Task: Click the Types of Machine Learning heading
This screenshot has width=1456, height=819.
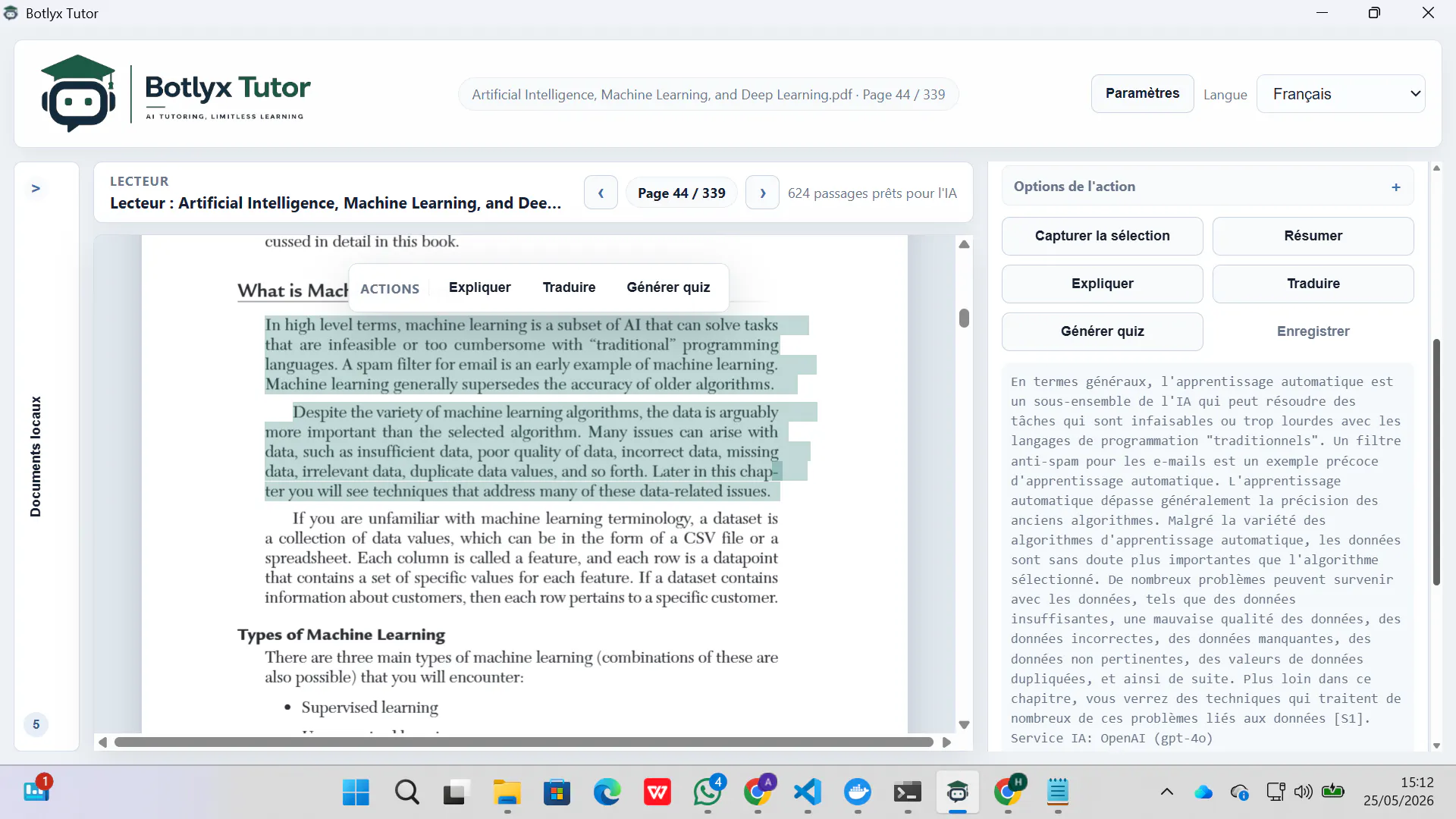Action: click(x=341, y=635)
